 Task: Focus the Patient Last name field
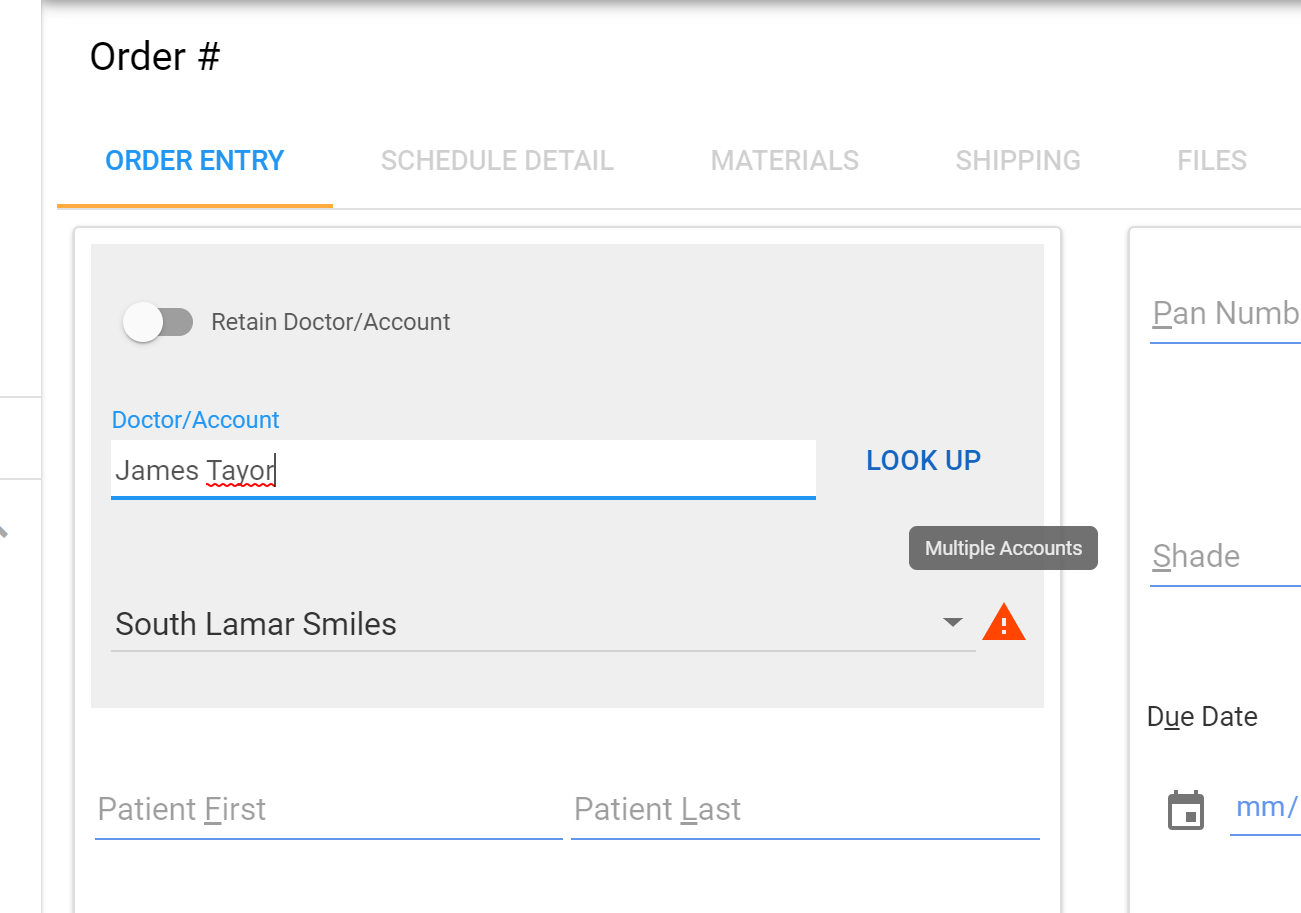coord(804,809)
